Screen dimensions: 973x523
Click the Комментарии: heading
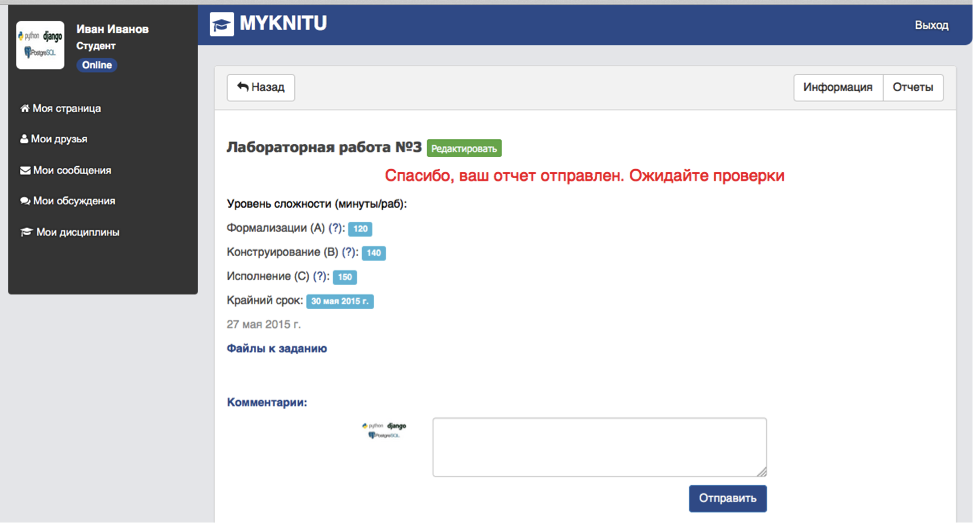(x=267, y=403)
